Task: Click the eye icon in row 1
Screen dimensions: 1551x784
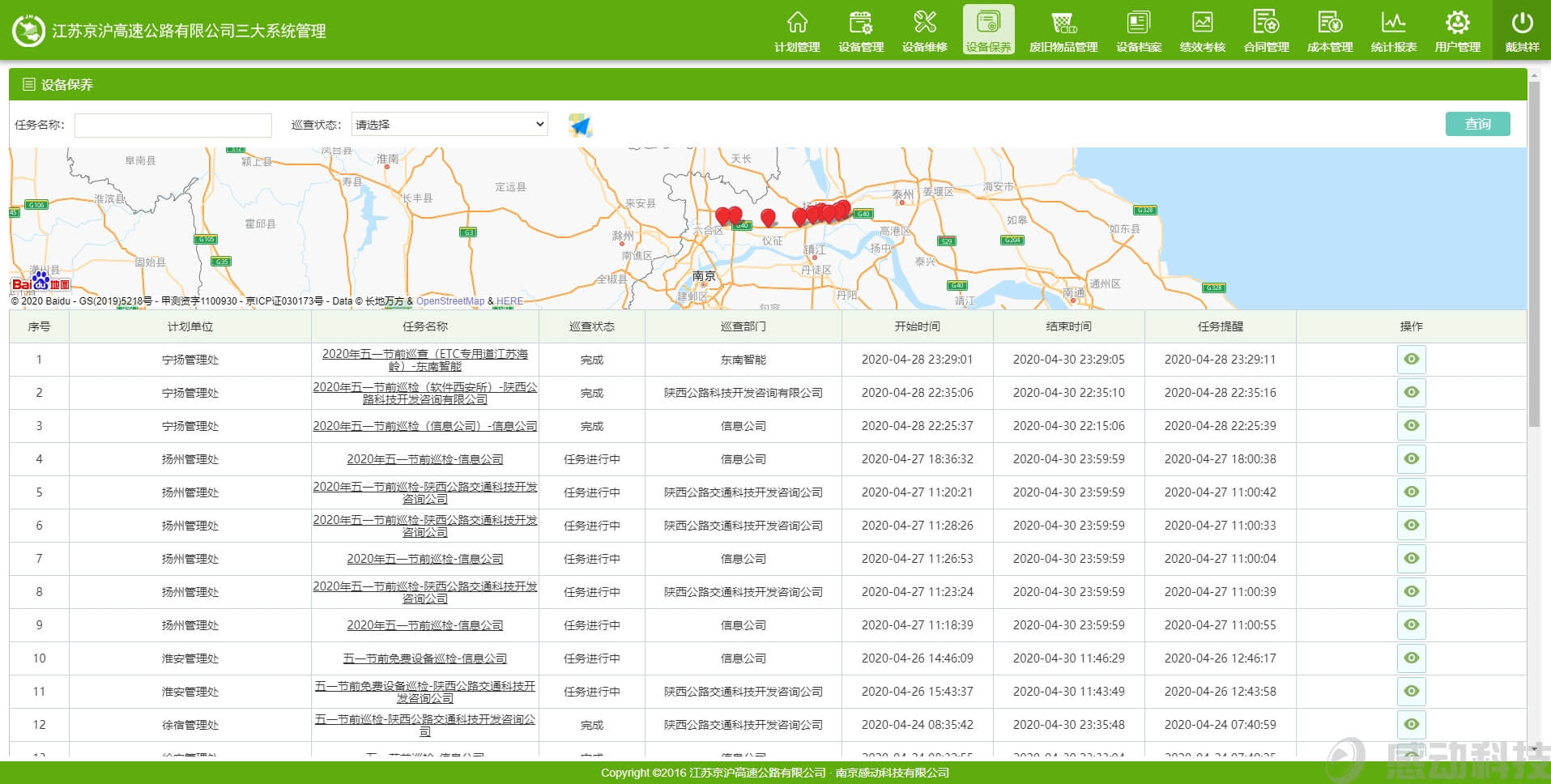Action: click(x=1411, y=360)
